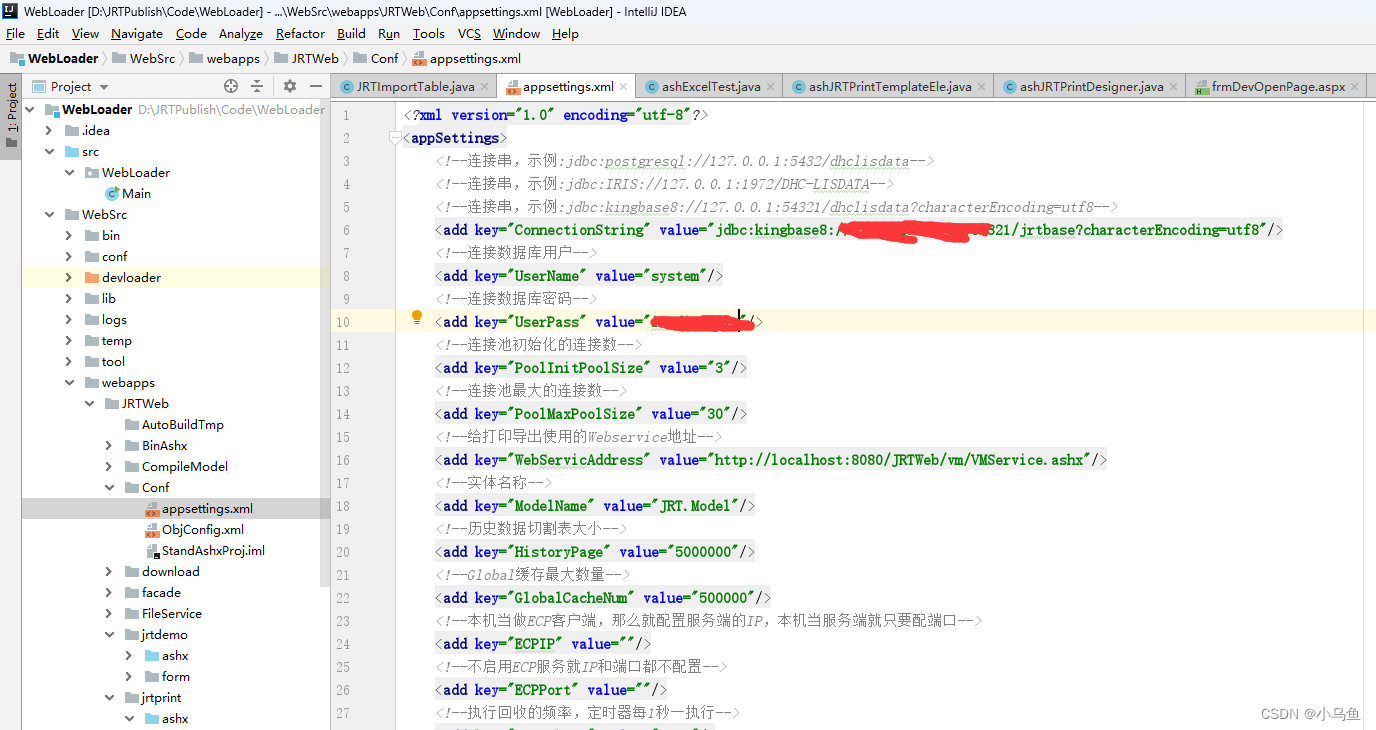Open the Edit menu
The width and height of the screenshot is (1376, 730).
pyautogui.click(x=49, y=33)
